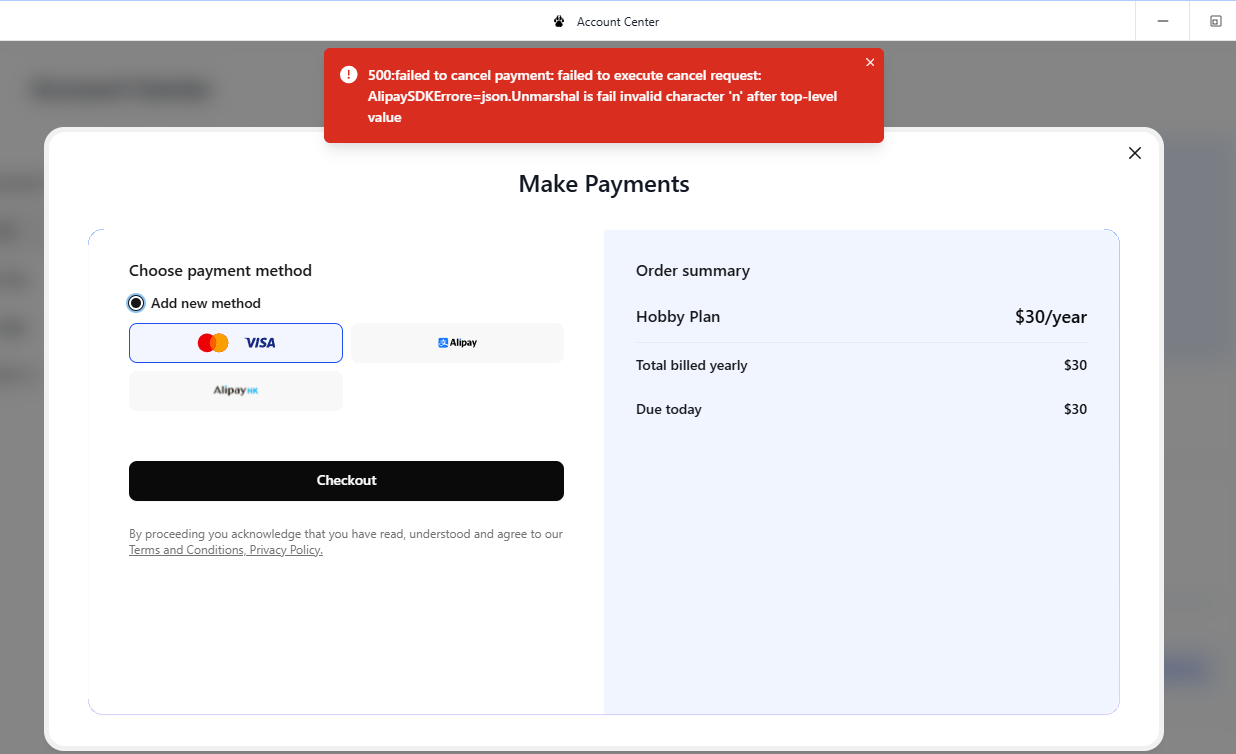The height and width of the screenshot is (754, 1236).
Task: Maximize the Account Center window
Action: point(1215,21)
